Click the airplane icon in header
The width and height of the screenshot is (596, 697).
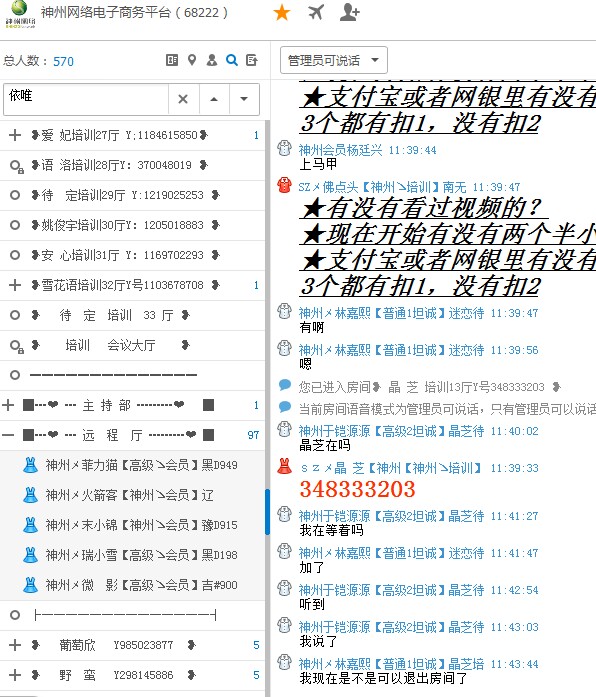tap(316, 12)
